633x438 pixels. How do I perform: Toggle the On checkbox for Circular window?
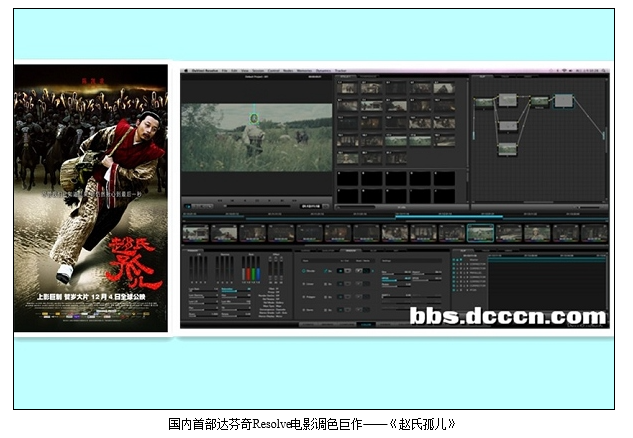click(x=325, y=271)
